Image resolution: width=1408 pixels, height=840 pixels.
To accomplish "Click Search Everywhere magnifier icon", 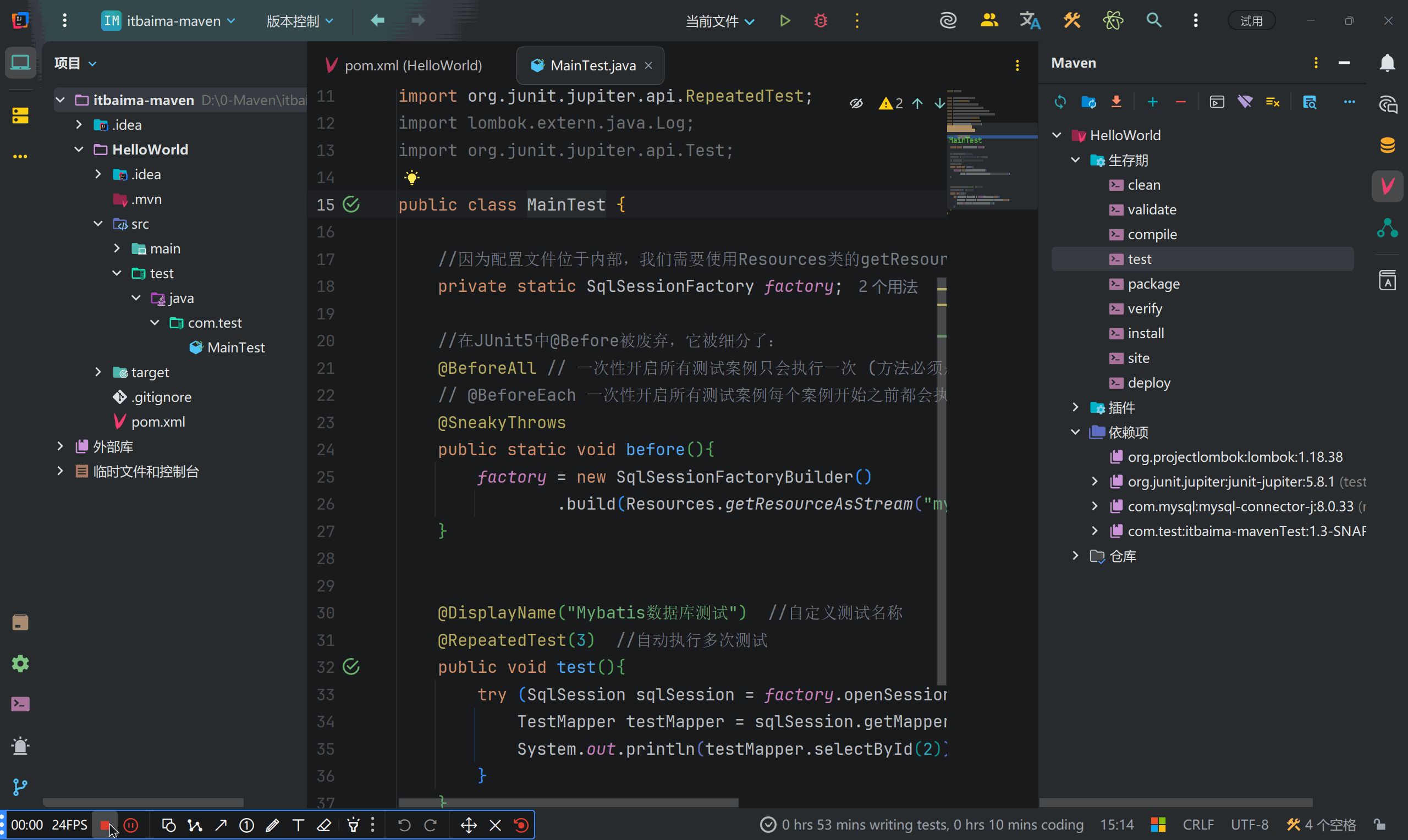I will (x=1154, y=21).
